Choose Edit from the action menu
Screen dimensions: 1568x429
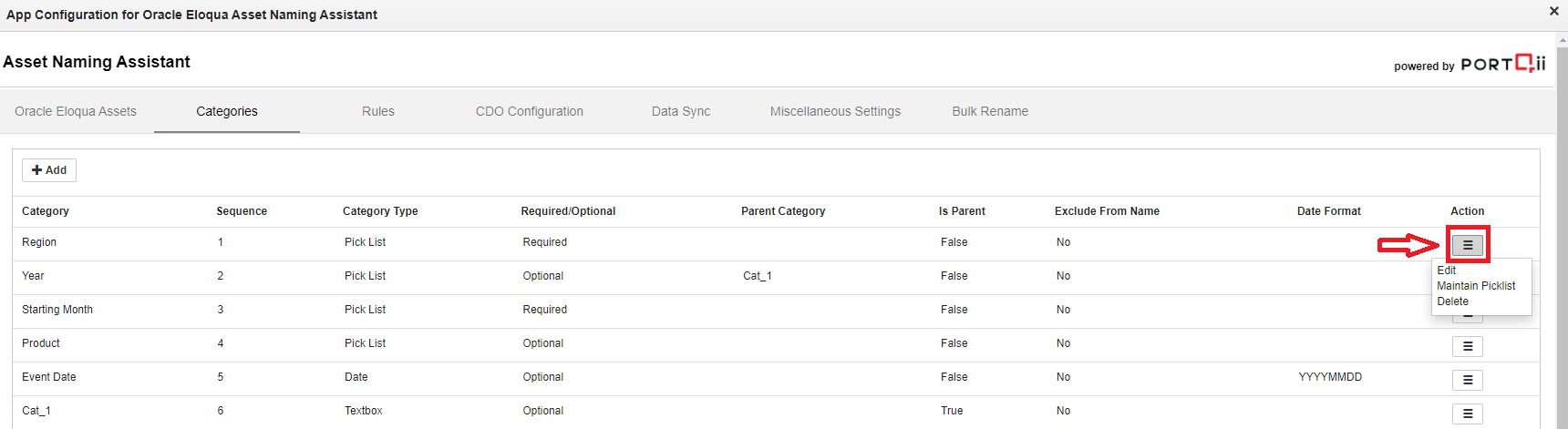pyautogui.click(x=1447, y=271)
